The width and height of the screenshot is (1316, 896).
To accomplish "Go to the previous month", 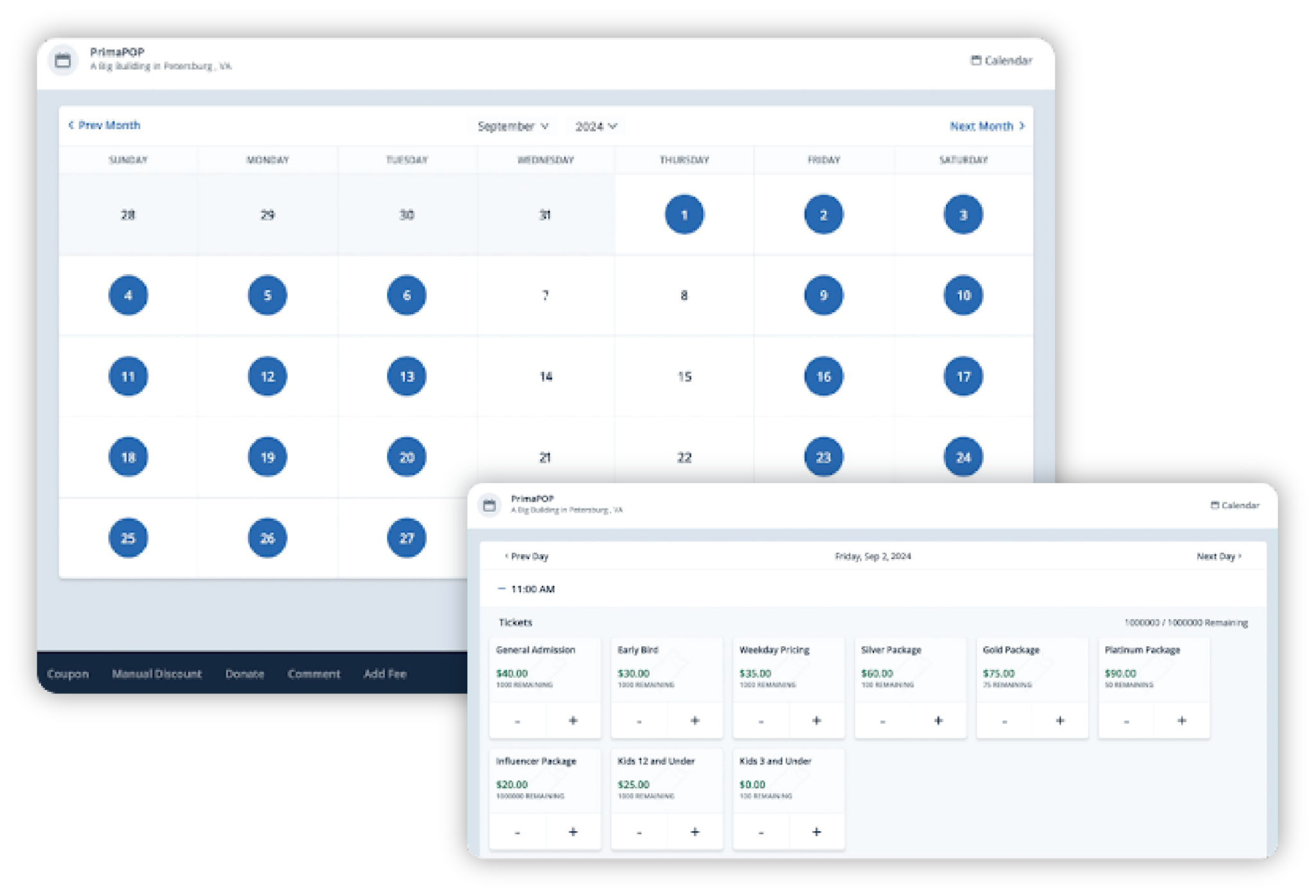I will click(x=105, y=125).
